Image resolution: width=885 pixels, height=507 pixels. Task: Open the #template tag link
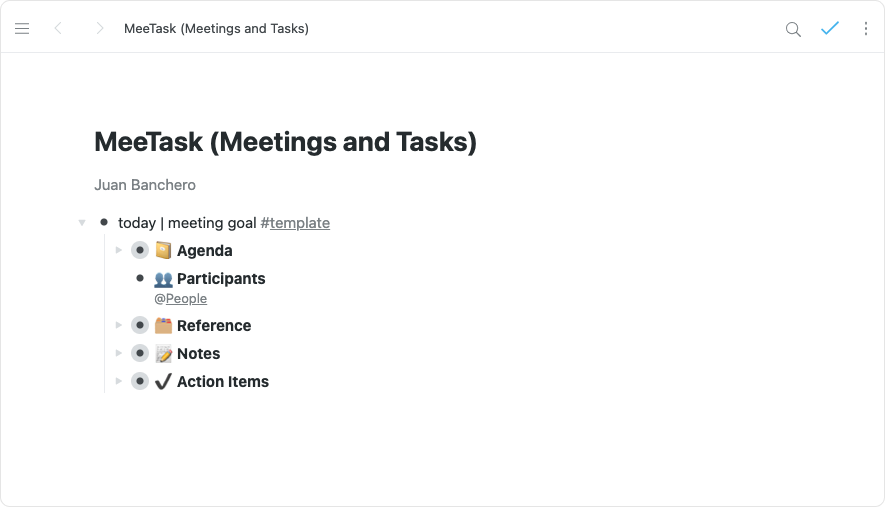pyautogui.click(x=296, y=223)
